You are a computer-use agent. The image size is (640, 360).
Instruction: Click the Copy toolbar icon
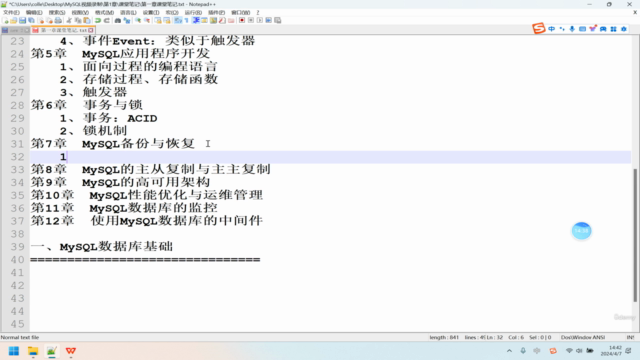tap(78, 20)
